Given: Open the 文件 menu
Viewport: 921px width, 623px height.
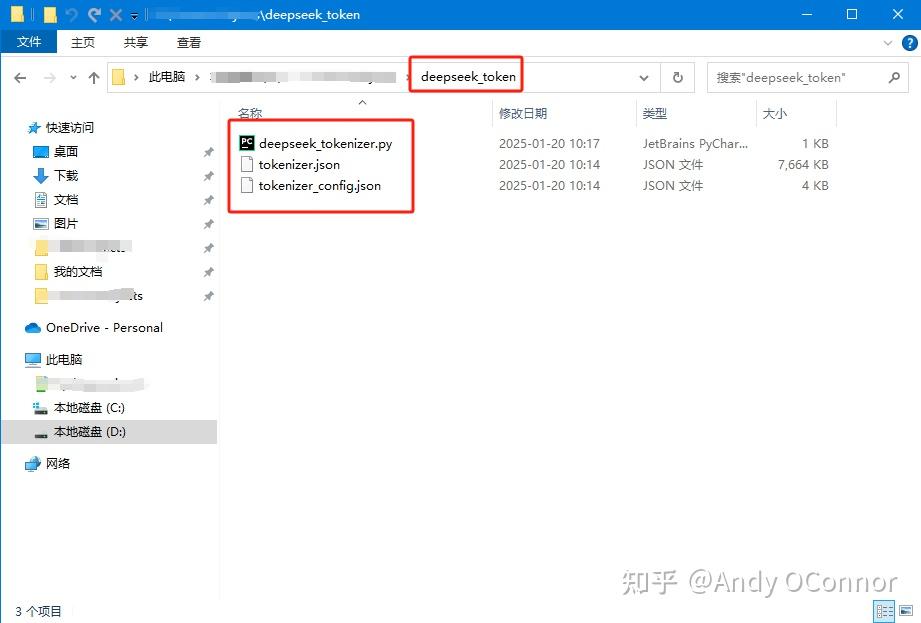Looking at the screenshot, I should 29,42.
